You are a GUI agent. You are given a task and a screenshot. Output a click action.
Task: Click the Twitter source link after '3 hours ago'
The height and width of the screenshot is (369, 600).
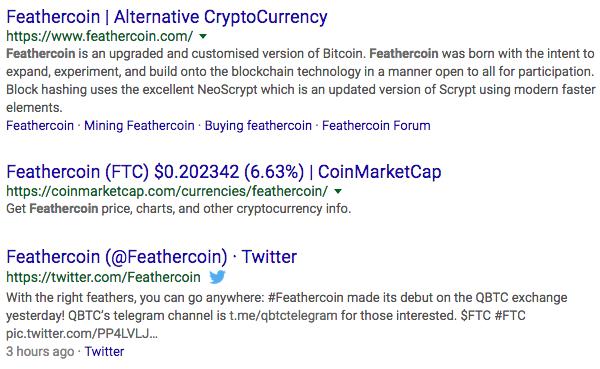click(x=104, y=351)
